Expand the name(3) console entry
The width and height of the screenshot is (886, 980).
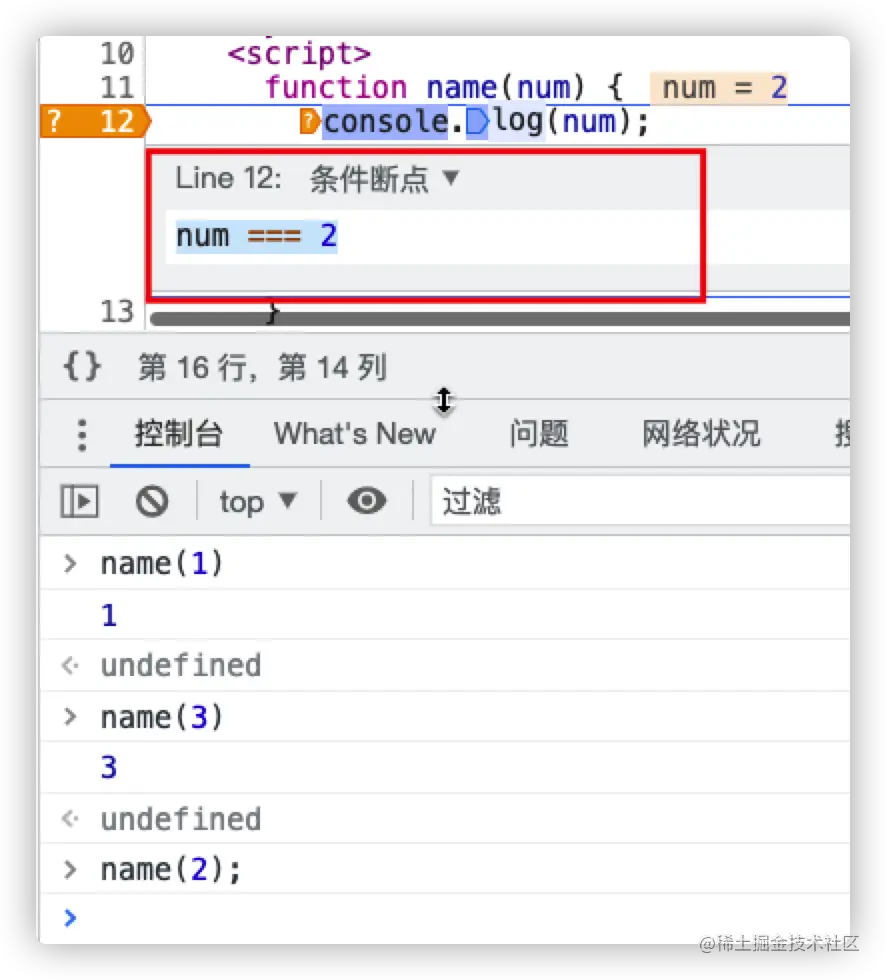68,717
